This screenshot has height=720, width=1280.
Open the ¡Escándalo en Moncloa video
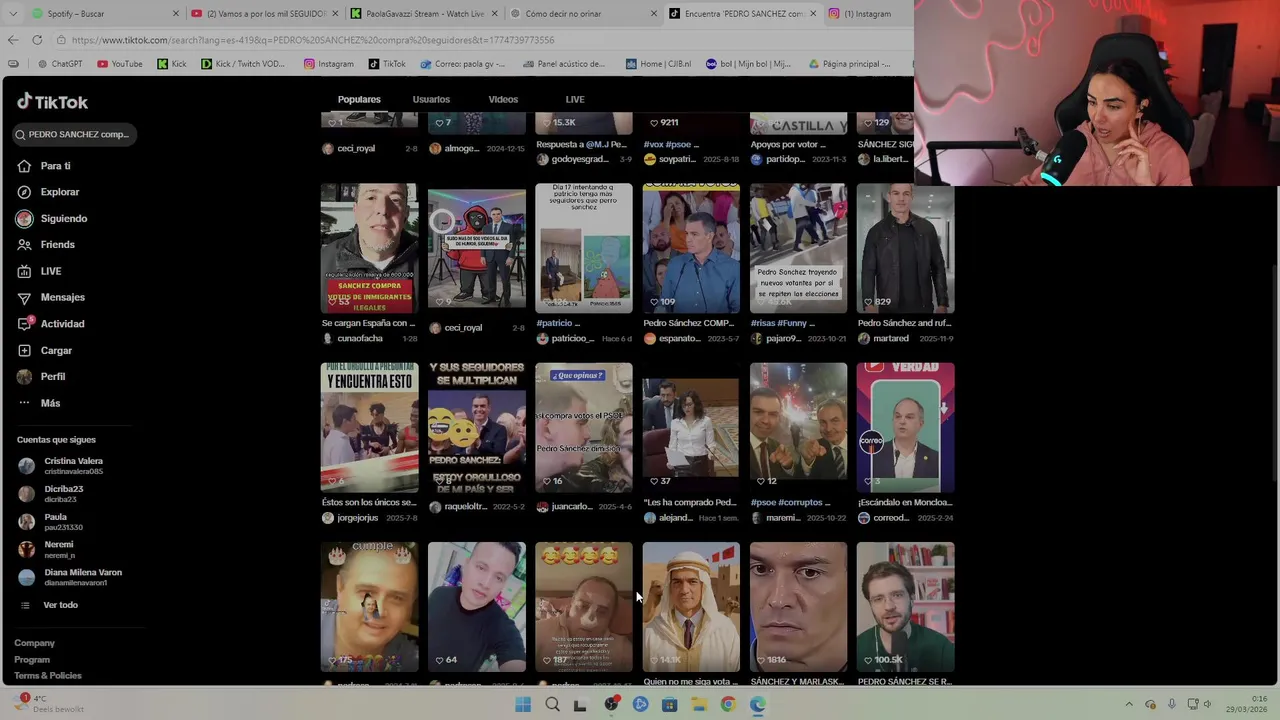click(x=905, y=427)
